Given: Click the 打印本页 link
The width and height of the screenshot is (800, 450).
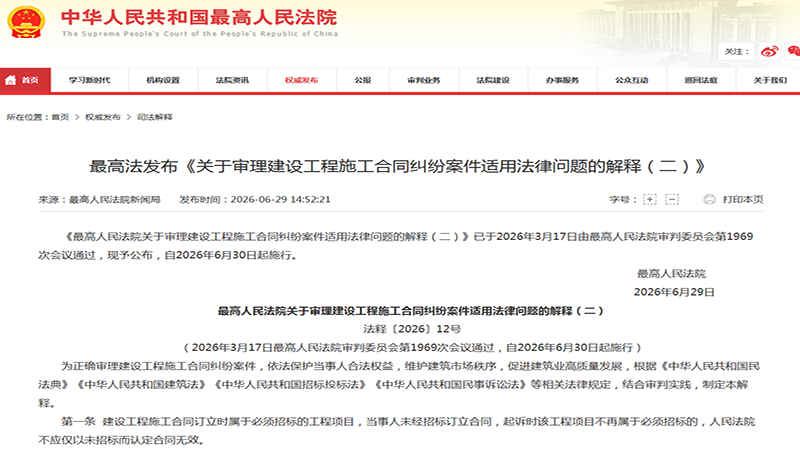Looking at the screenshot, I should click(743, 199).
